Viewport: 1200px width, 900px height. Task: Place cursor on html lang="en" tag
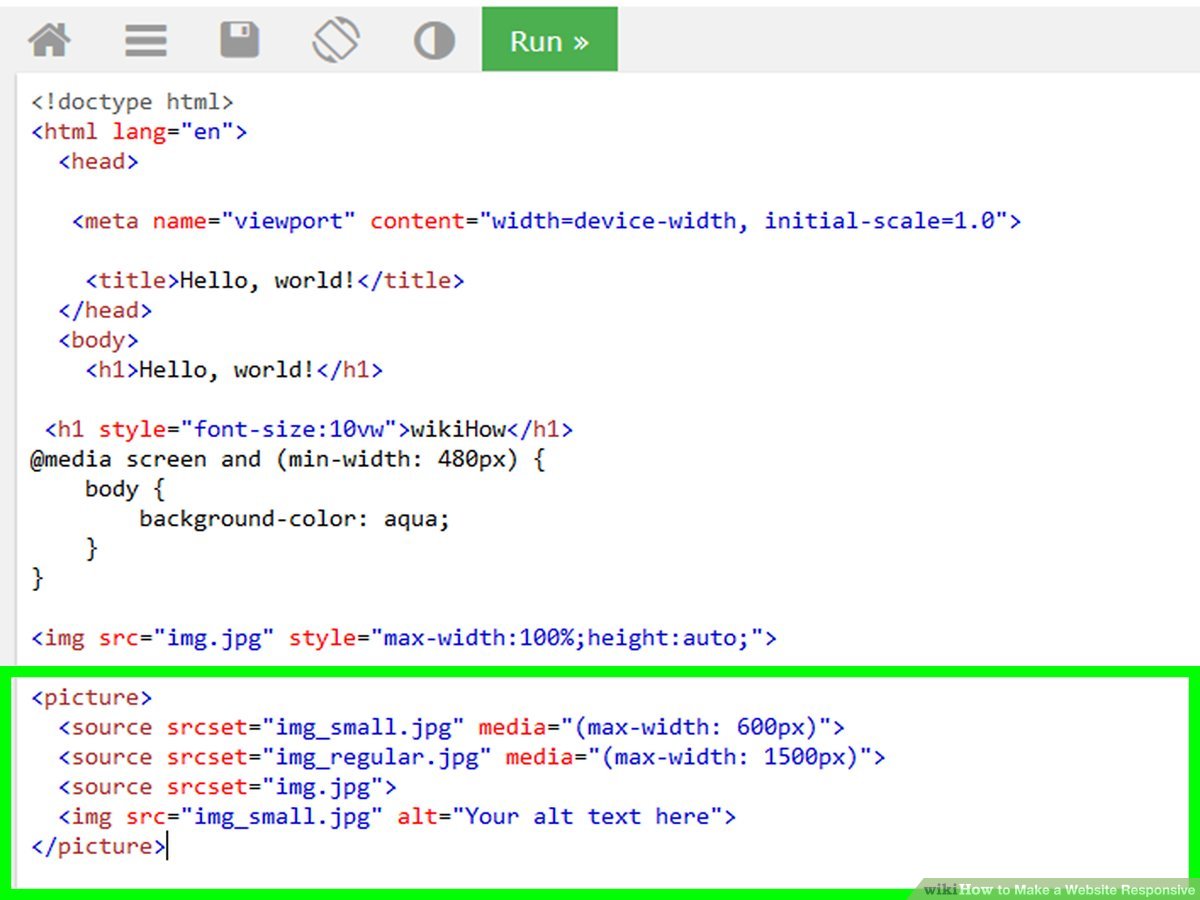[x=139, y=132]
